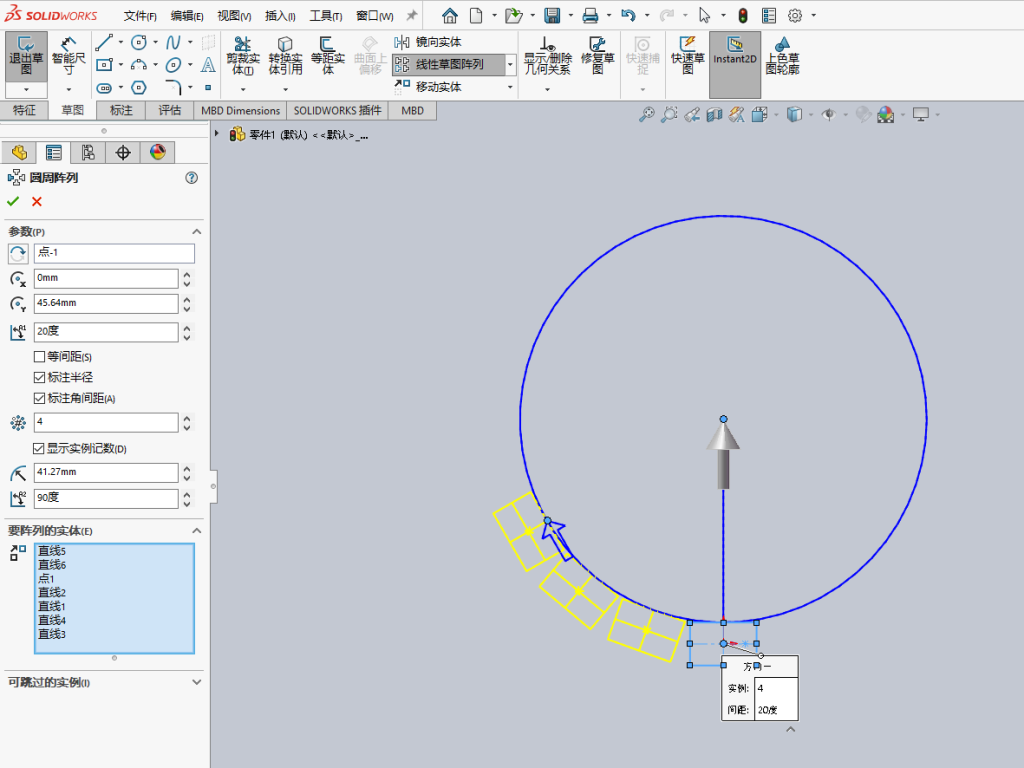1024x768 pixels.
Task: Uncheck Dimension angular spacing (标注角间距) checkbox
Action: click(39, 398)
